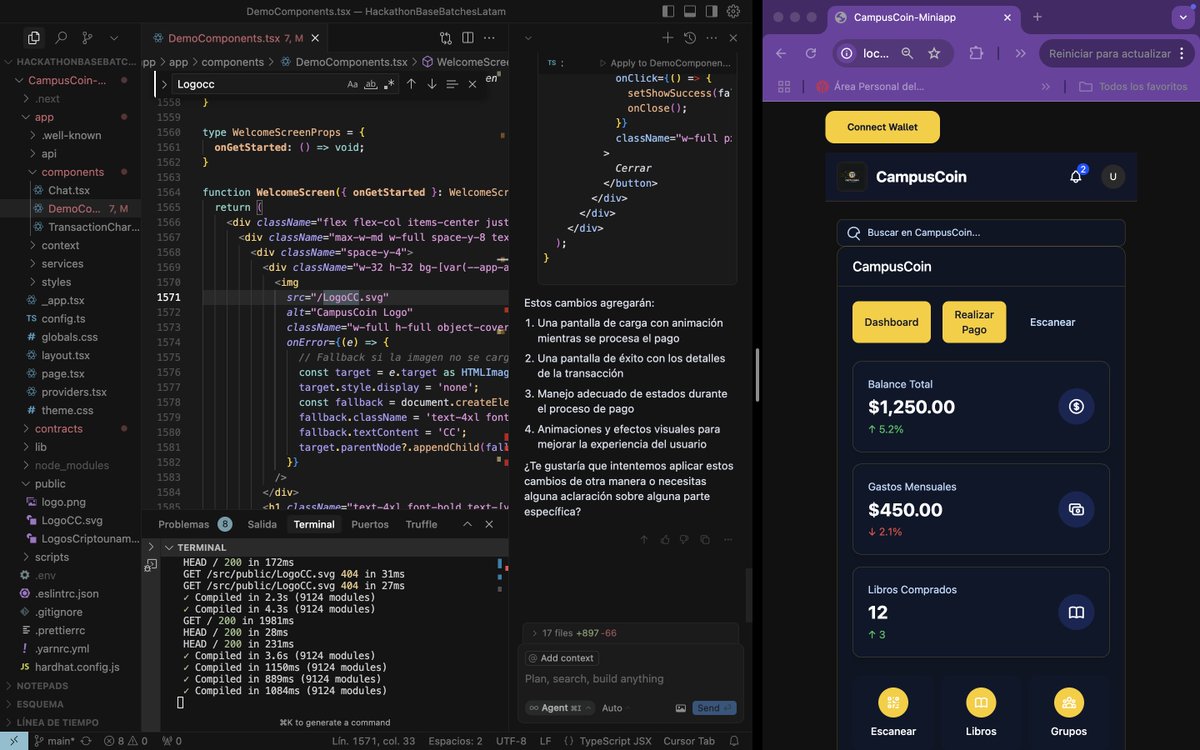Screen dimensions: 1200x750
Task: Expand the 17 files changed summary
Action: click(x=631, y=633)
